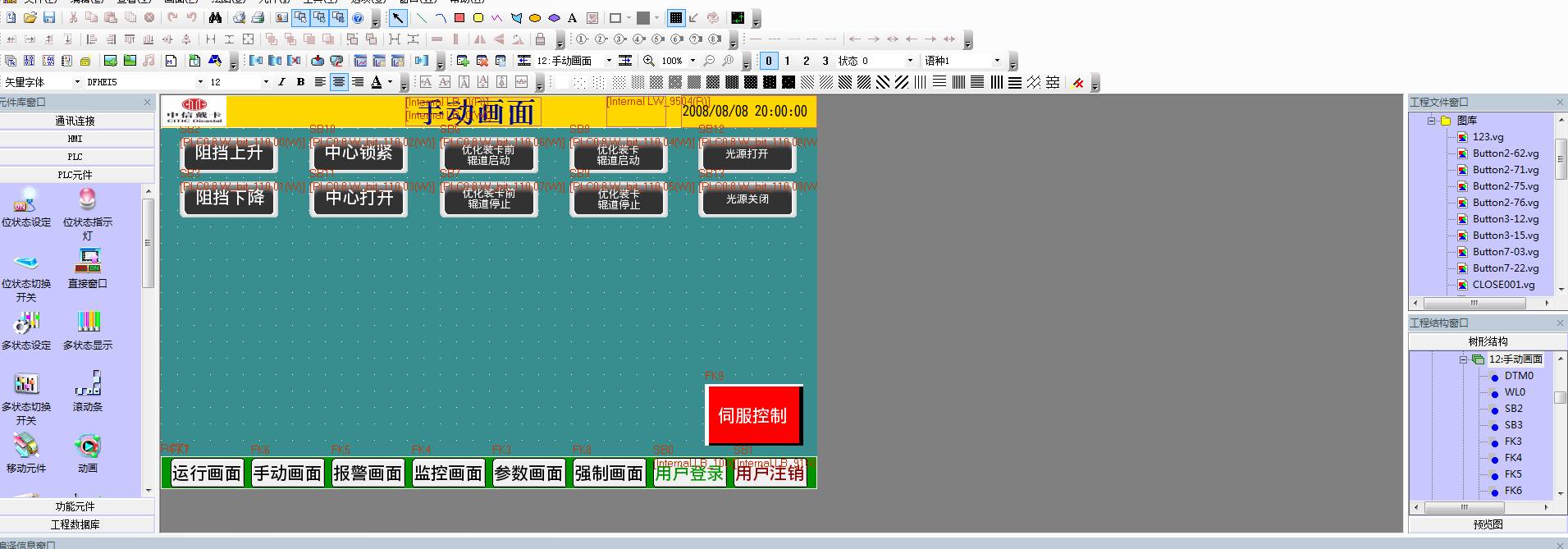Click the 报警画面 navigation button
Screen dimensions: 1568x549
pos(368,474)
